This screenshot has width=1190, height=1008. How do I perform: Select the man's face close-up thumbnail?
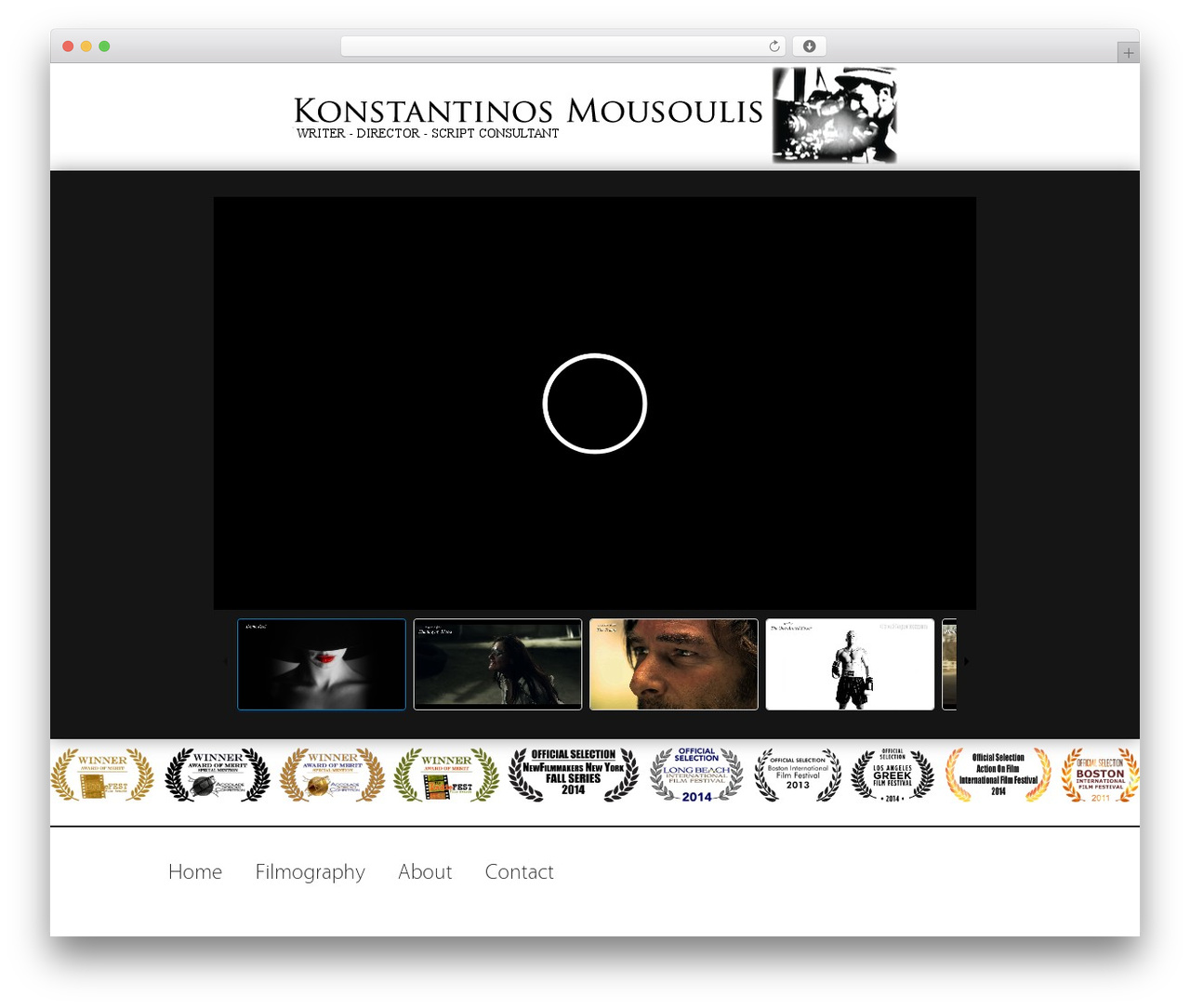(674, 664)
